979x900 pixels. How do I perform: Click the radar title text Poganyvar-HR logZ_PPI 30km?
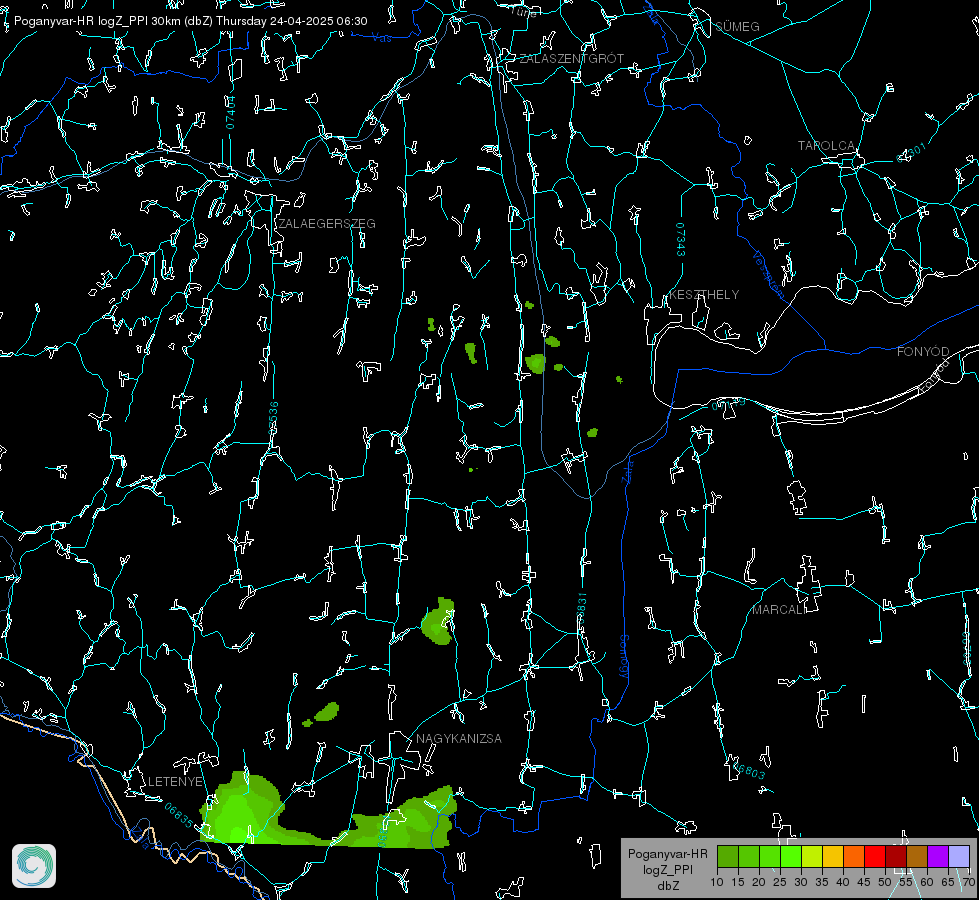(98, 21)
